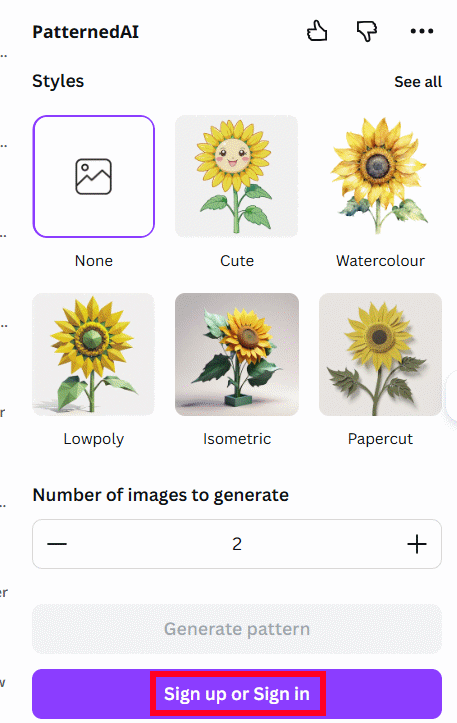
Task: Pick the Lowpoly style thumbnail
Action: point(94,354)
